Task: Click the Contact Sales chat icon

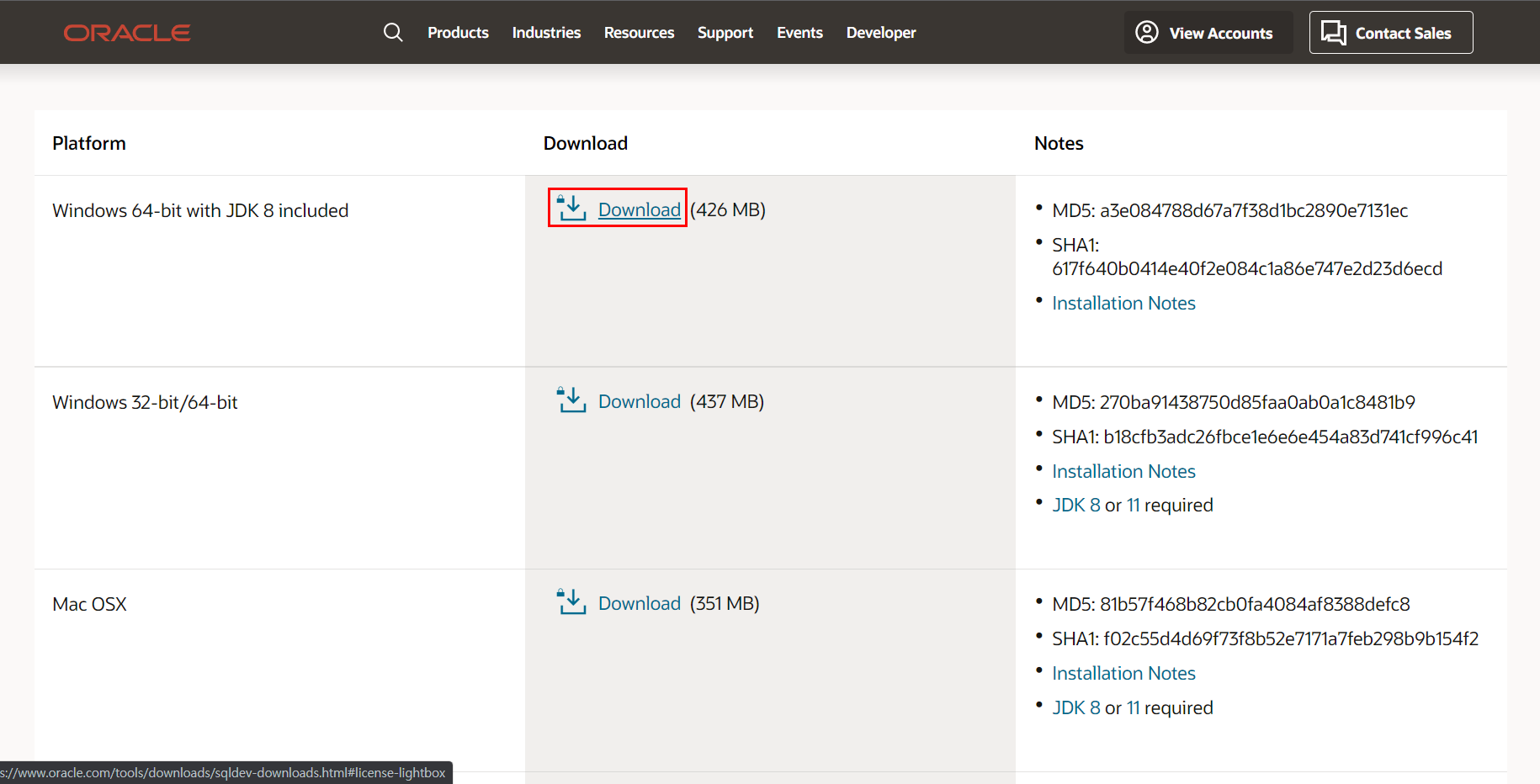Action: tap(1334, 33)
